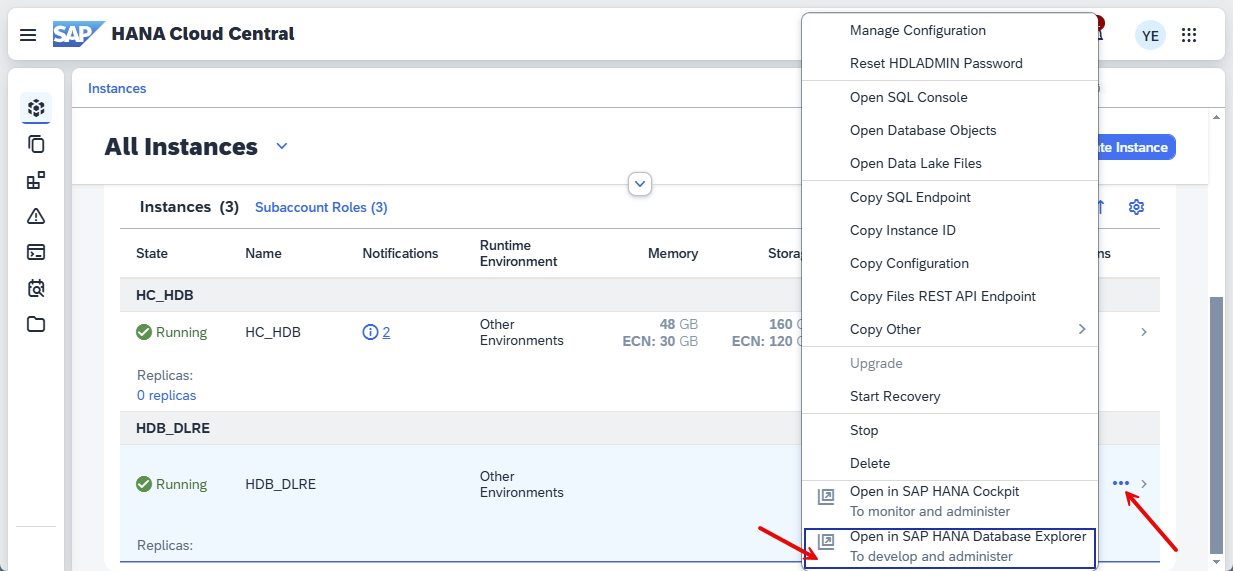This screenshot has width=1233, height=571.
Task: Open the Alerts triangle sidebar icon
Action: 36,216
